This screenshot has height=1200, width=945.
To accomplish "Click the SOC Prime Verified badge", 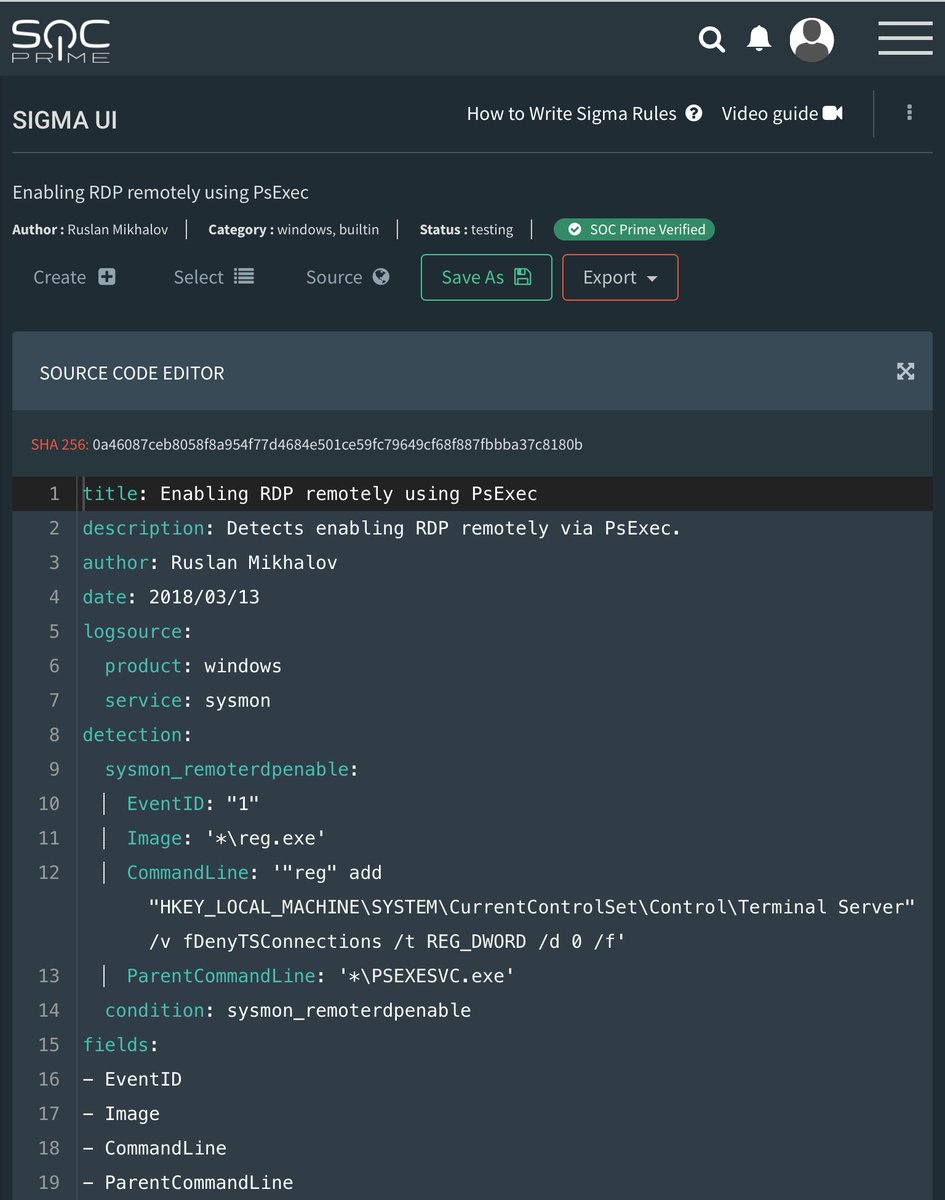I will (634, 229).
